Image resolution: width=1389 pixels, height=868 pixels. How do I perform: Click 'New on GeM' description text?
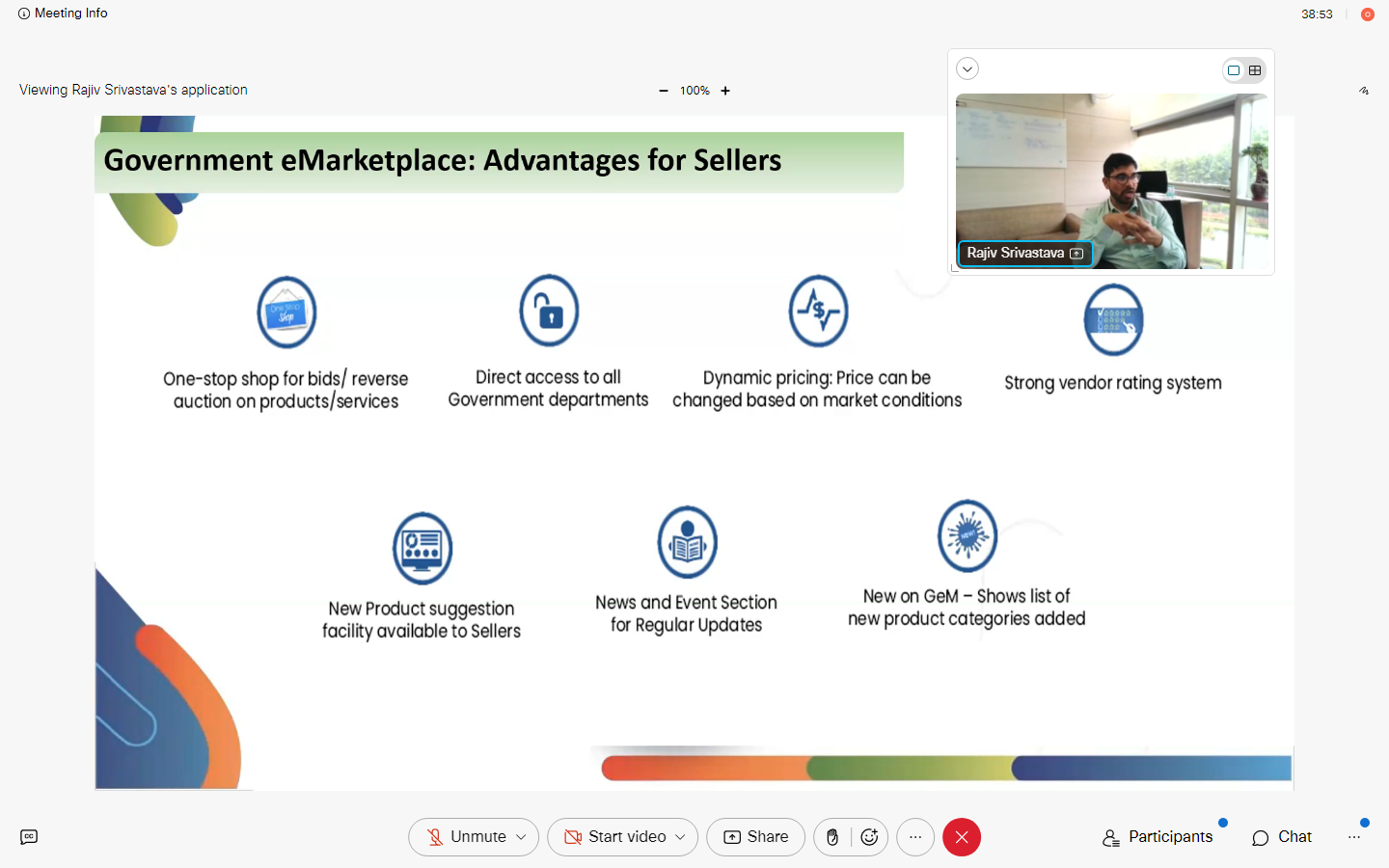coord(967,608)
